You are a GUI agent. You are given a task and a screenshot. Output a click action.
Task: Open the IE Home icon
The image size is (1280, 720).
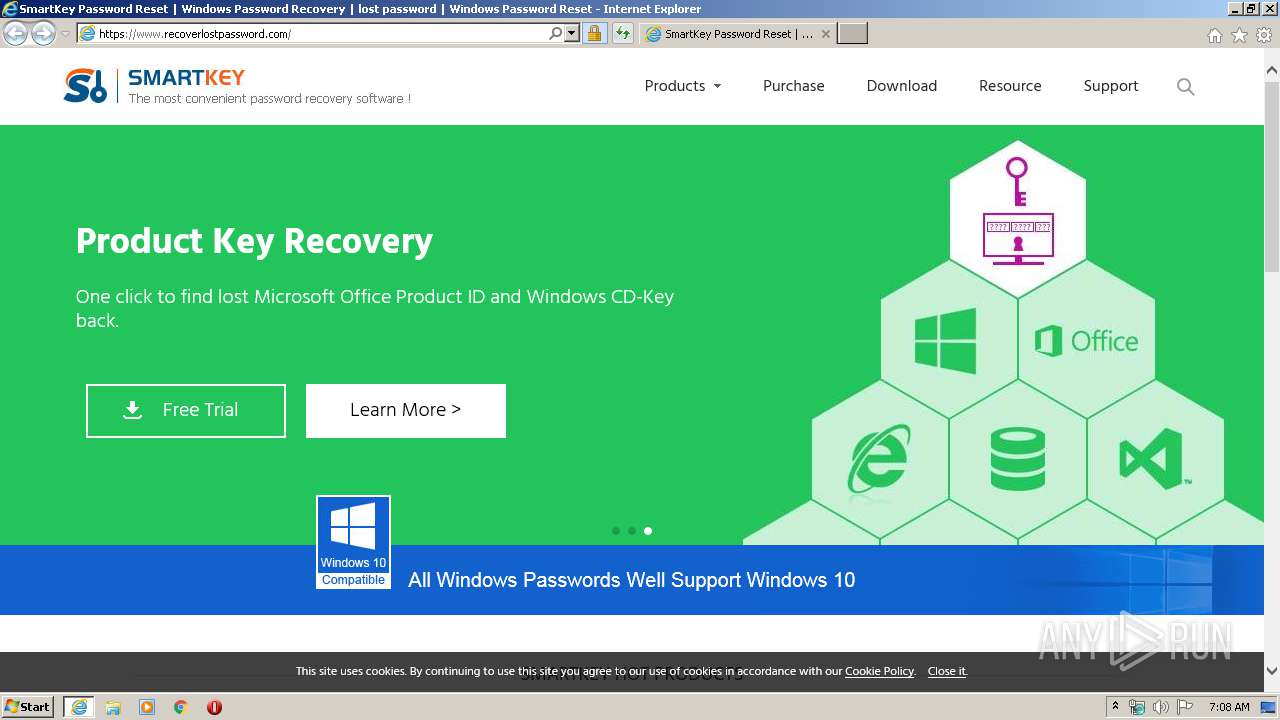[1214, 35]
